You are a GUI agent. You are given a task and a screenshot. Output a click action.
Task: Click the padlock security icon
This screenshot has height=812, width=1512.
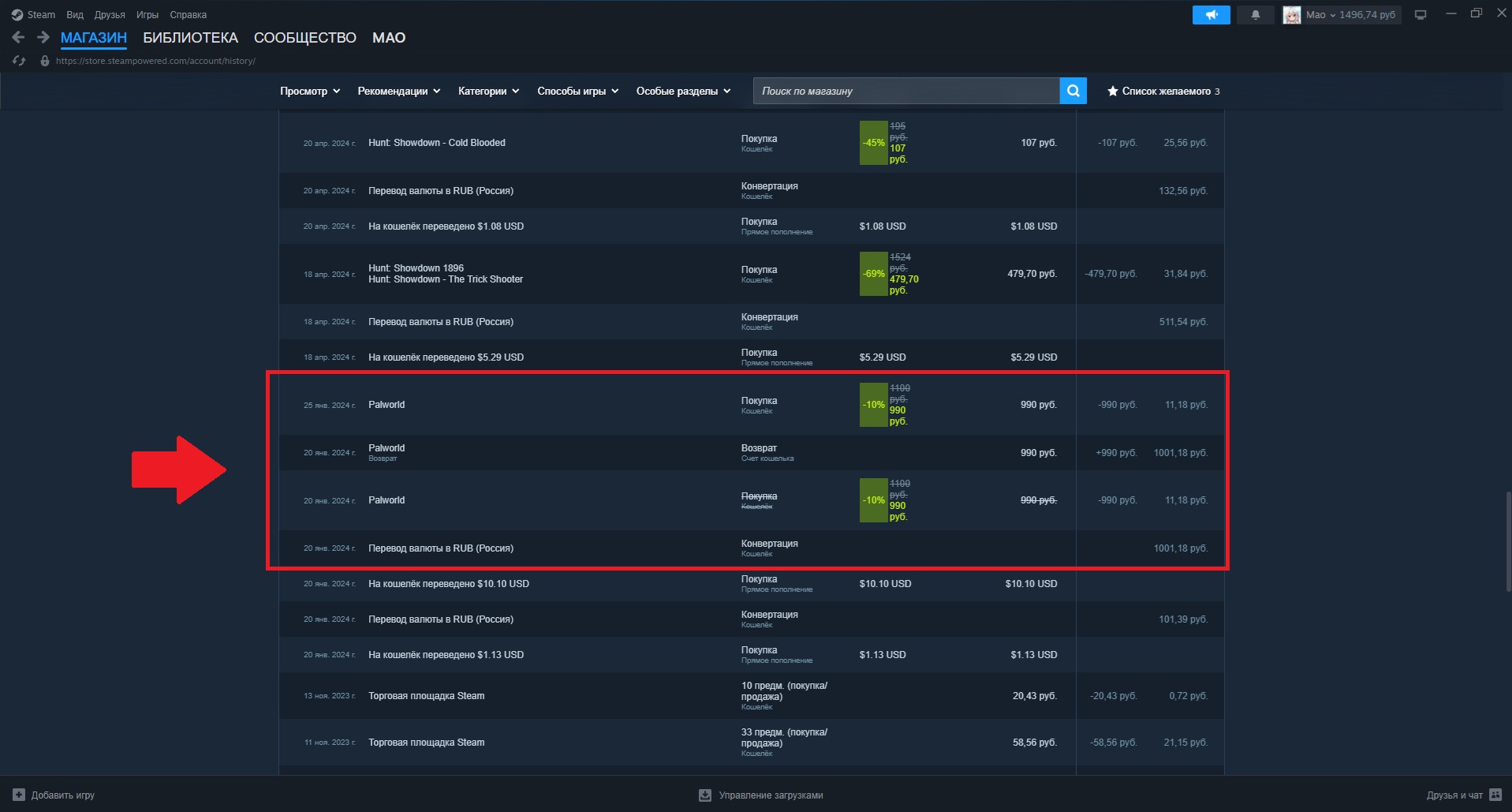45,61
